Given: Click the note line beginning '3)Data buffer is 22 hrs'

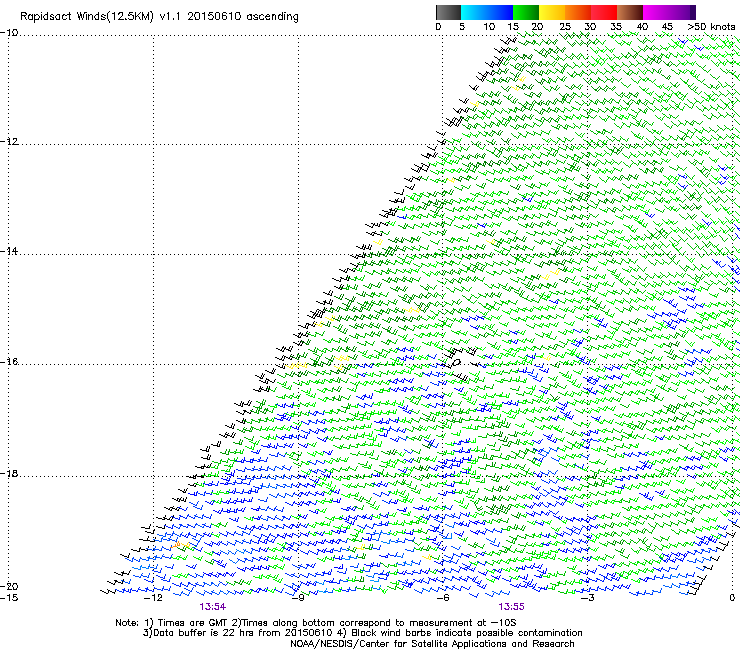Looking at the screenshot, I should (362, 633).
